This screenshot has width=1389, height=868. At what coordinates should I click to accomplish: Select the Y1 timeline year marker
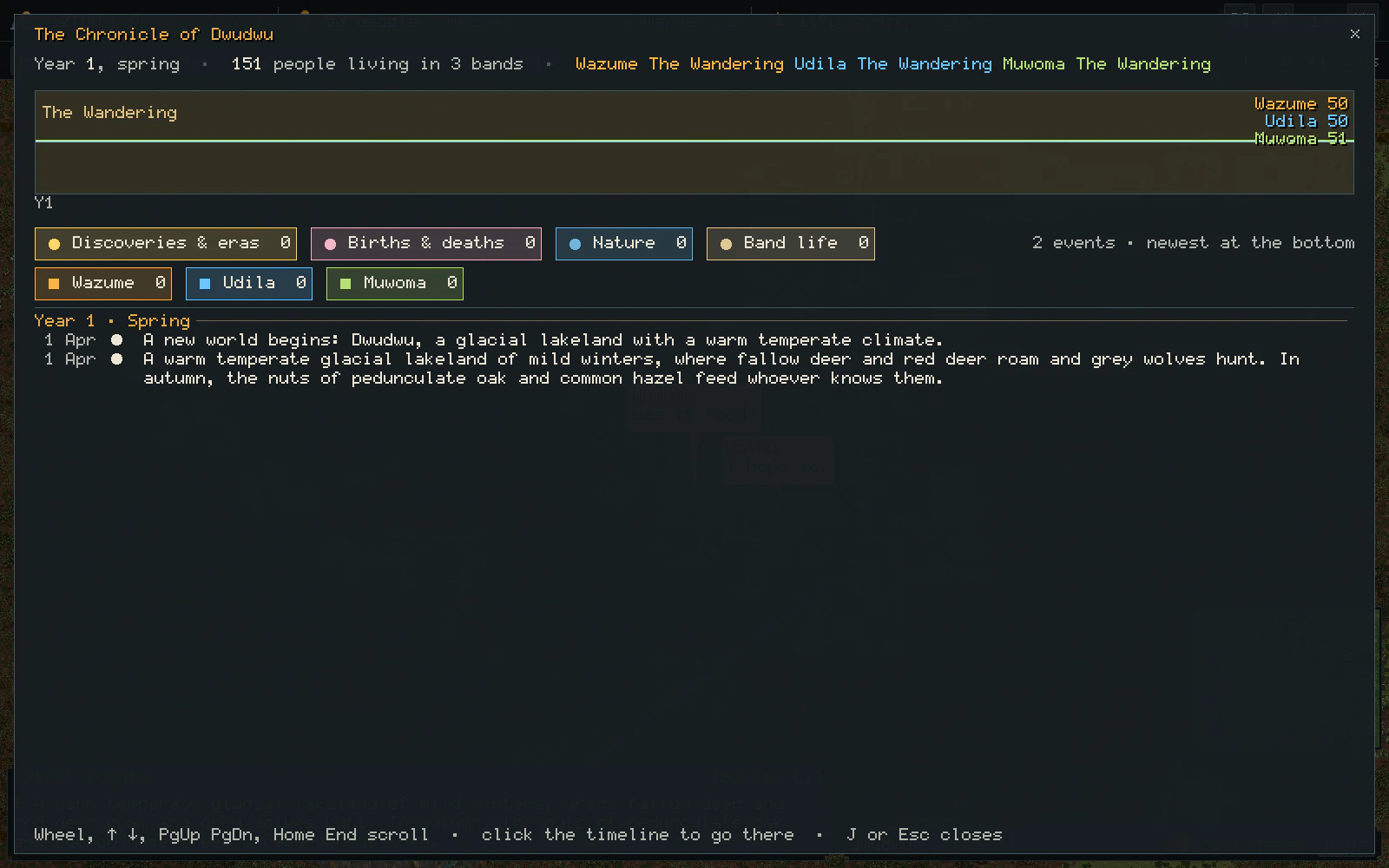point(43,203)
